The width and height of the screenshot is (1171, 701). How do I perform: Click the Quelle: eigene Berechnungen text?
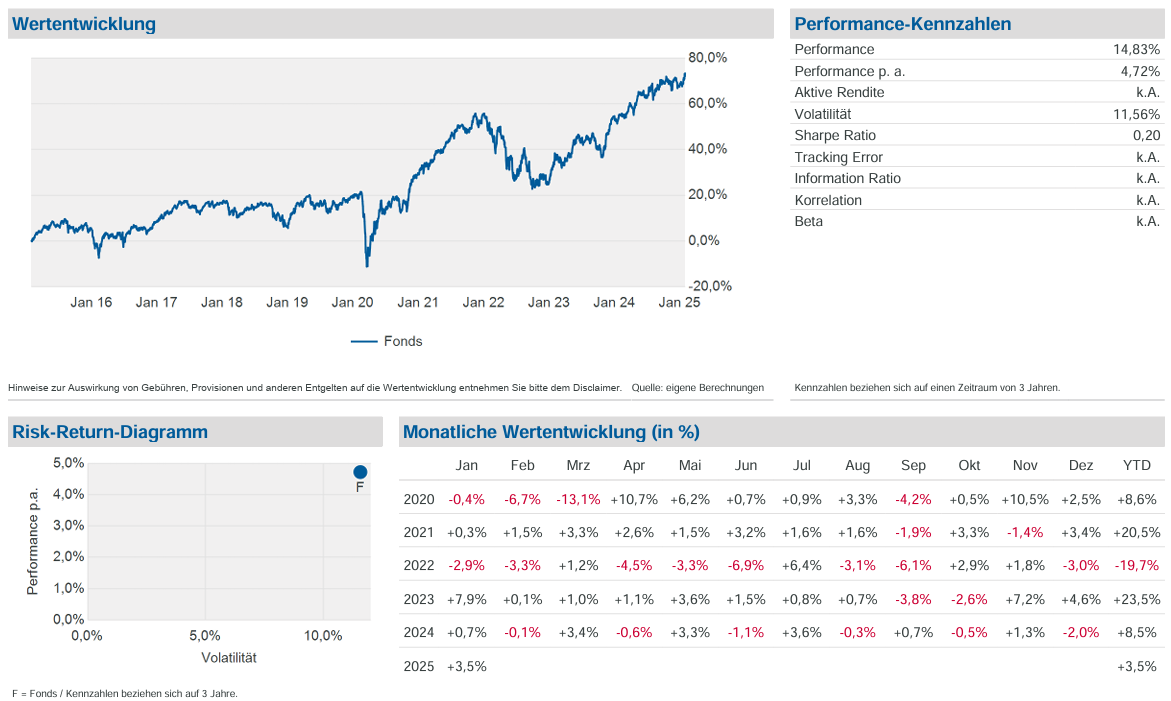point(698,387)
